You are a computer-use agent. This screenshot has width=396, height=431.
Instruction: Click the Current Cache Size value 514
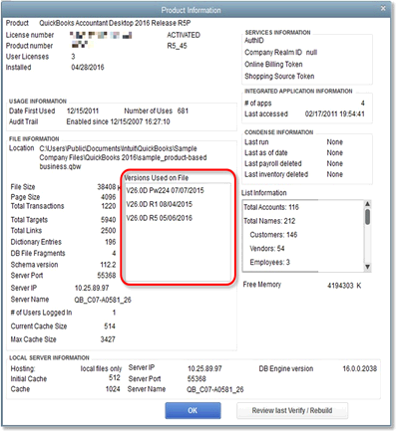click(110, 326)
